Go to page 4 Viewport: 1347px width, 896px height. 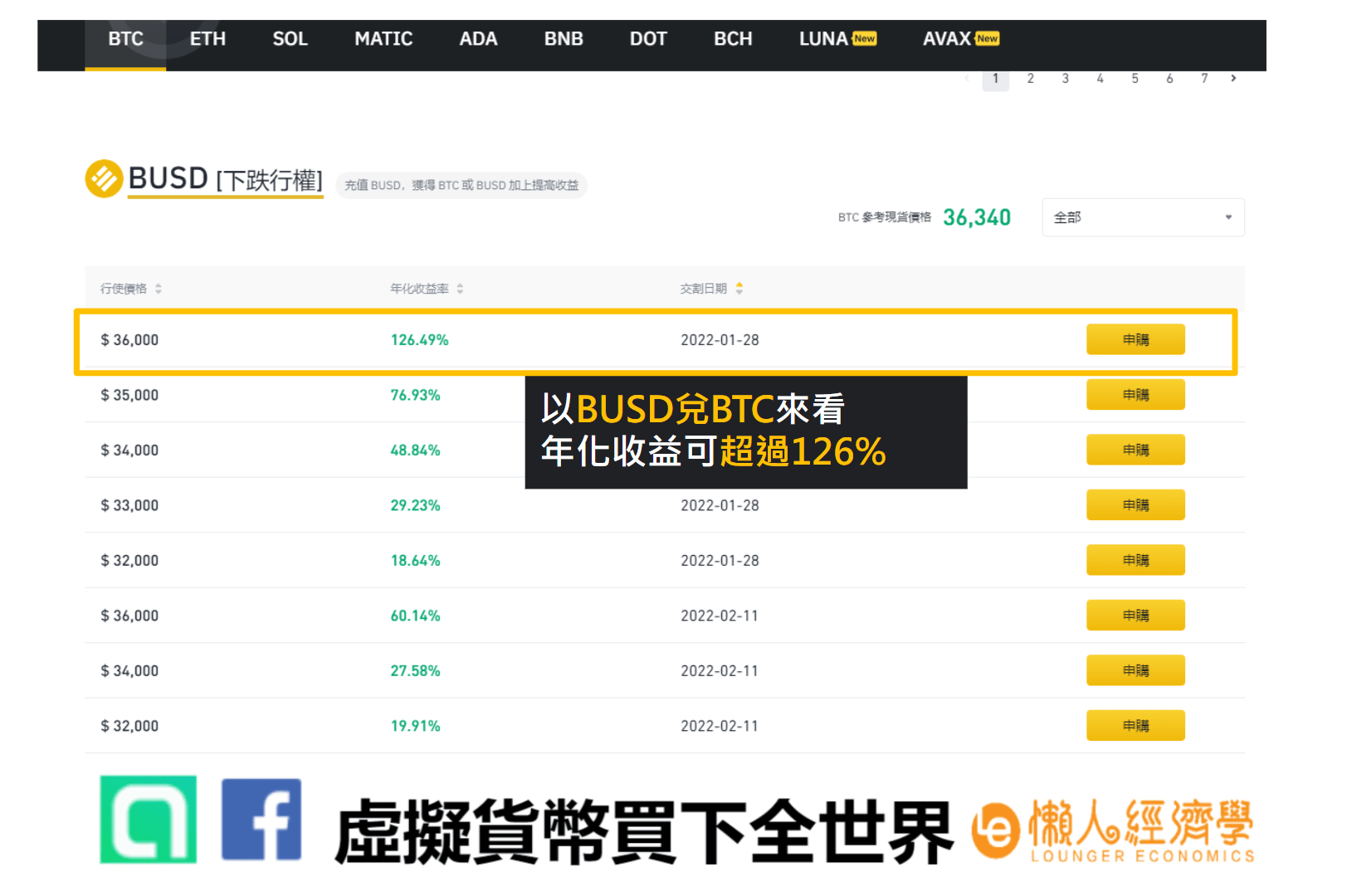click(x=1100, y=79)
